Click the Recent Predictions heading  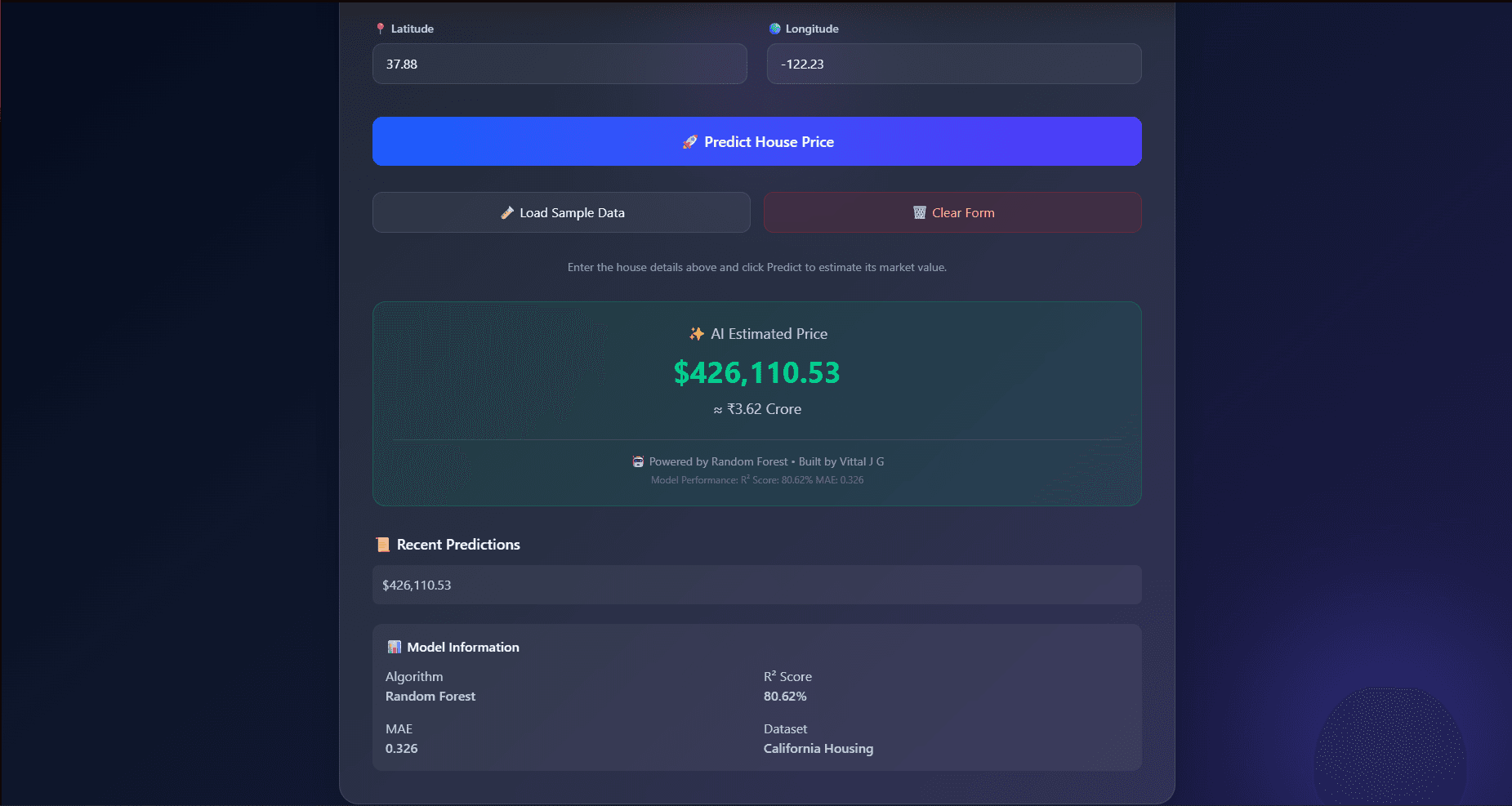(458, 545)
